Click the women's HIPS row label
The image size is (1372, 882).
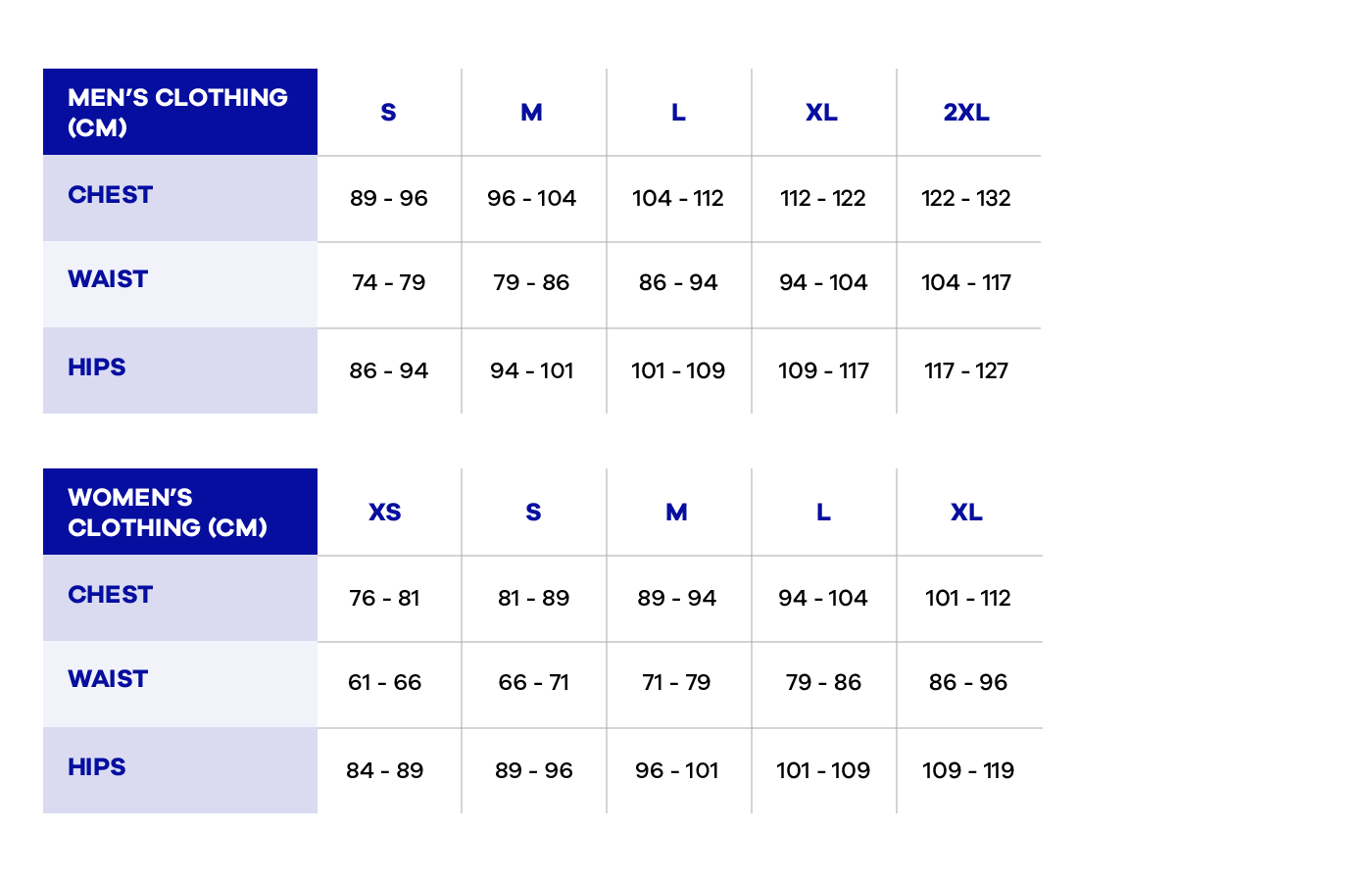97,767
